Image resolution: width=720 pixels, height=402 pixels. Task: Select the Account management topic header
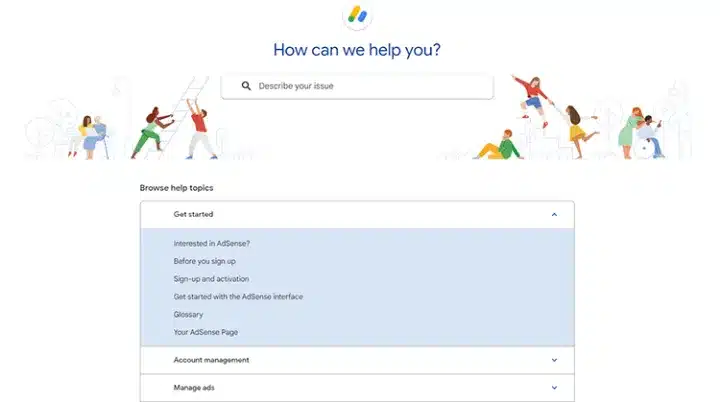pos(211,360)
